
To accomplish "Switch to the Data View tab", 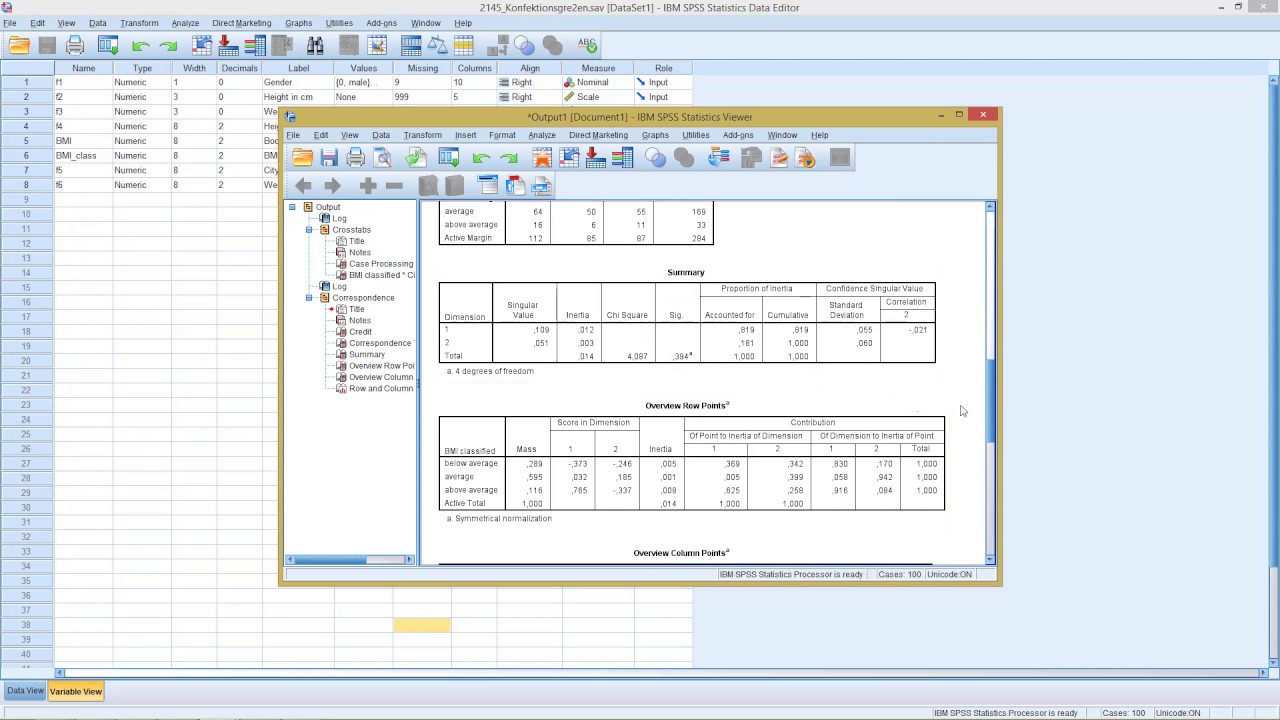I will point(25,691).
